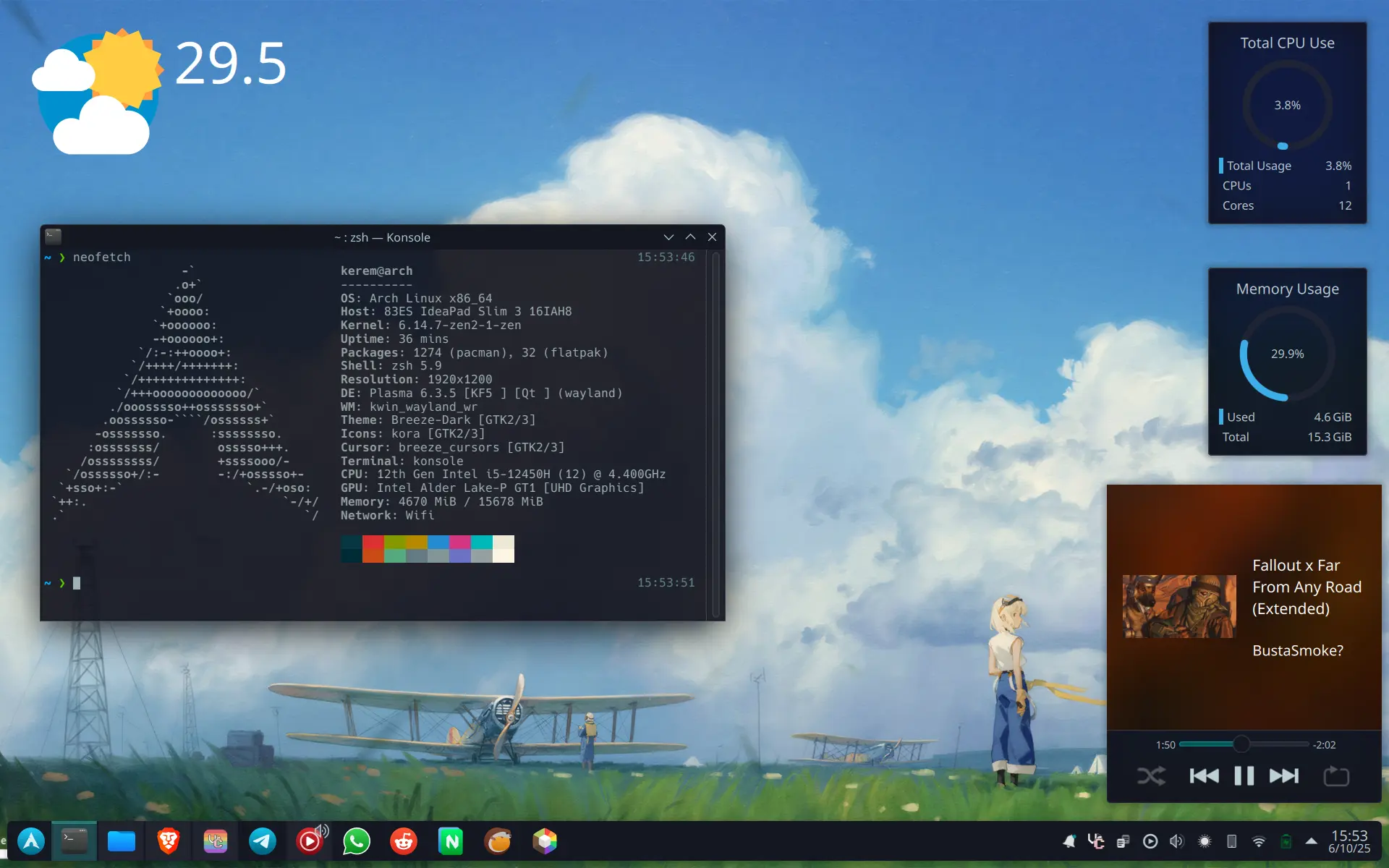Pause the playing song

click(x=1244, y=776)
